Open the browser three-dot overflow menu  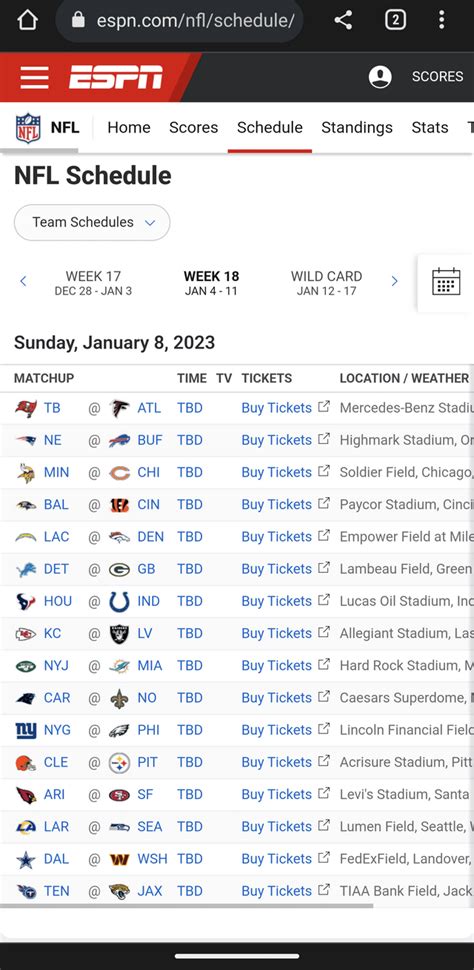point(441,20)
